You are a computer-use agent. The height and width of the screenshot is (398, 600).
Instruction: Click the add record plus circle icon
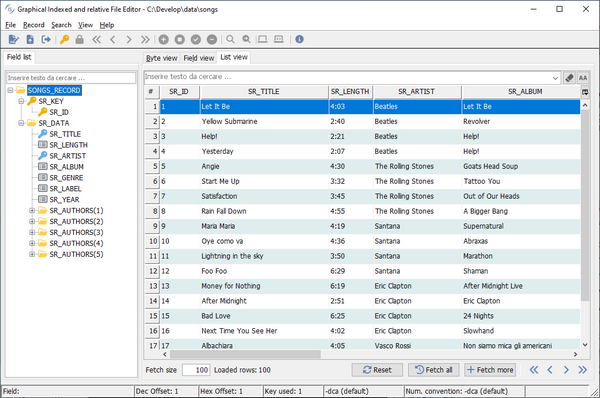point(163,39)
